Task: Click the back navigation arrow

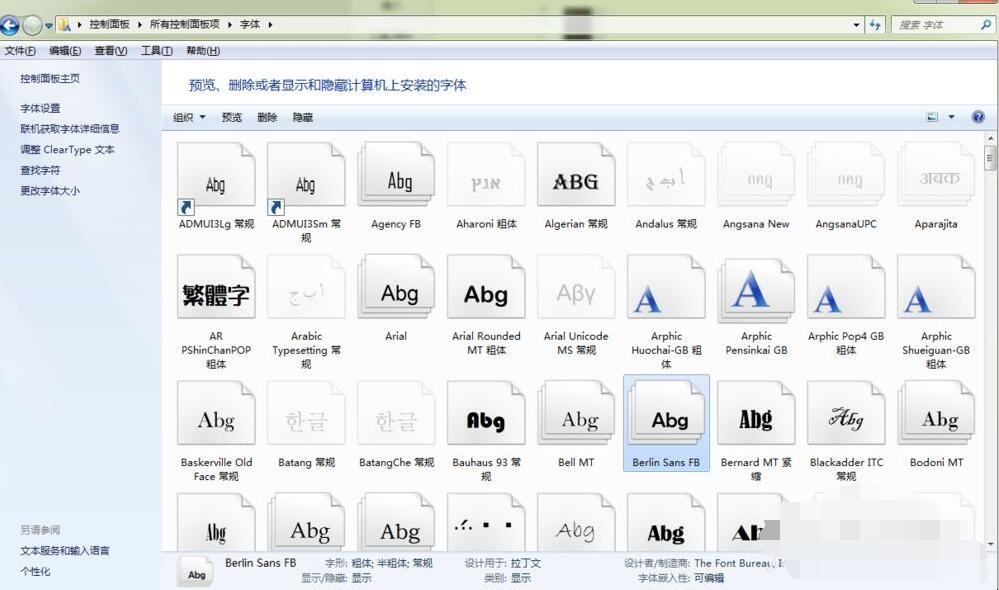Action: click(10, 25)
